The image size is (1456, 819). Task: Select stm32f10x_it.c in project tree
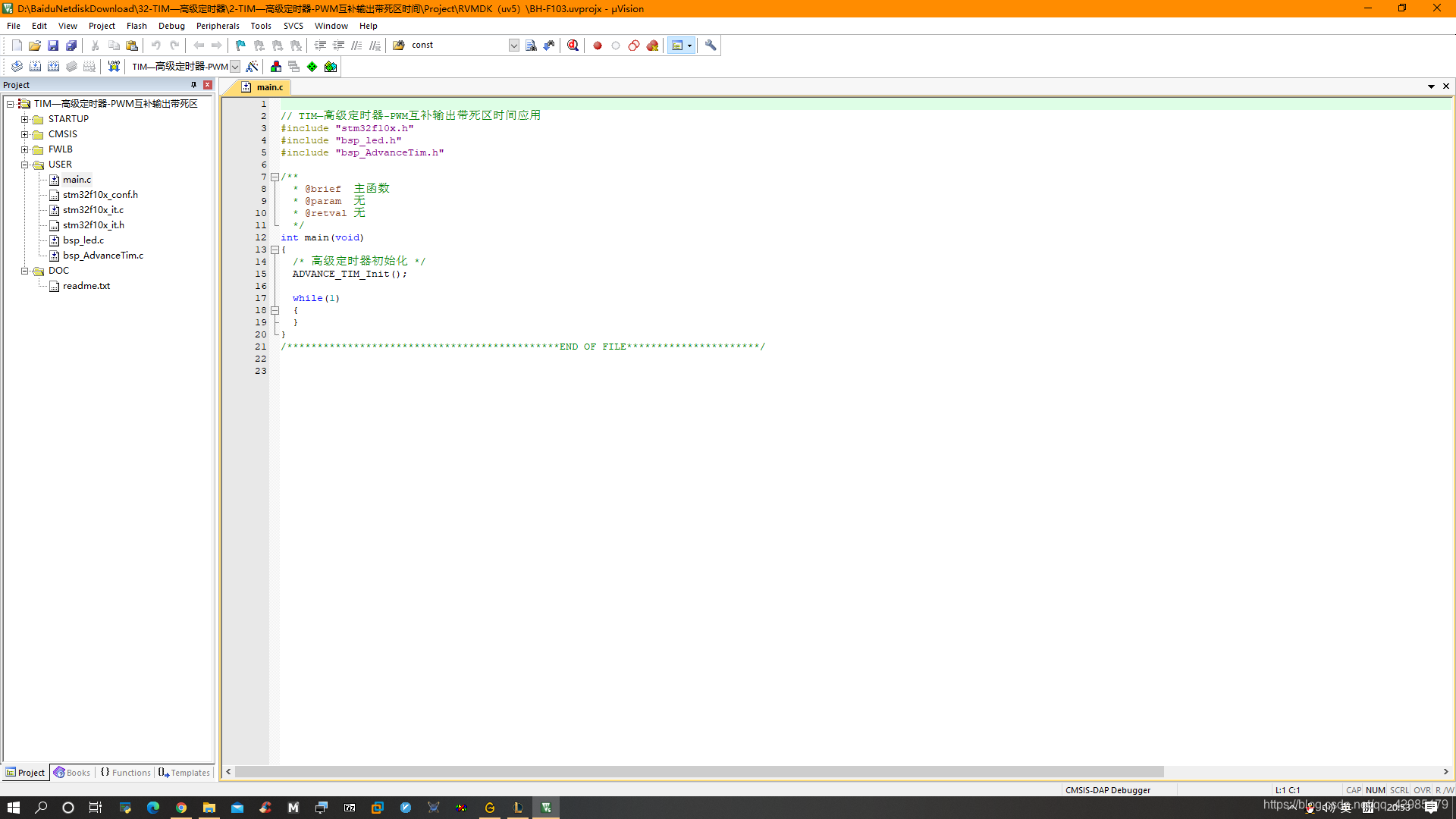pyautogui.click(x=93, y=210)
